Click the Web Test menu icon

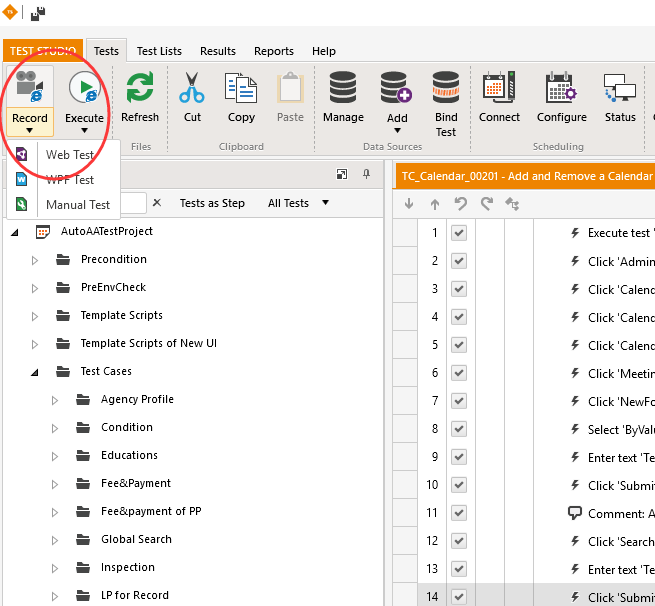[x=21, y=154]
